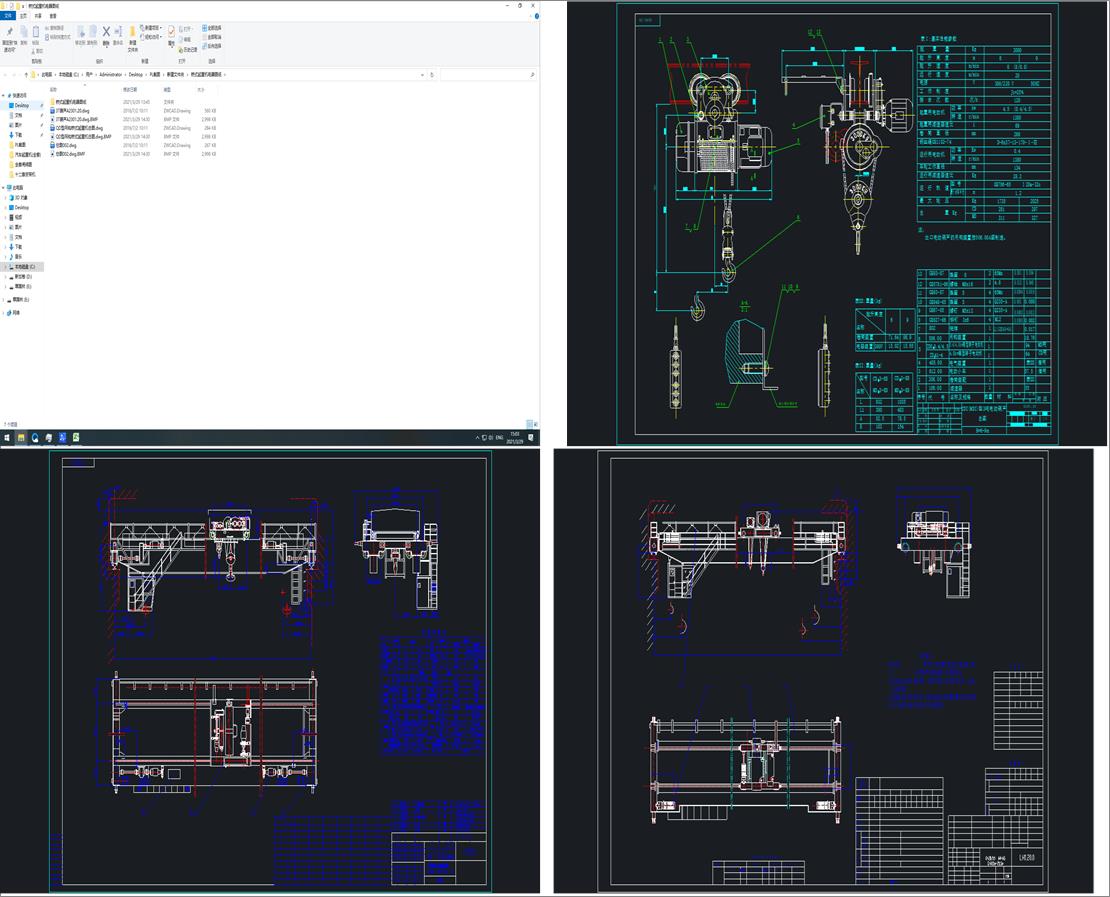
Task: Click the Rename icon in ribbon
Action: pyautogui.click(x=118, y=31)
